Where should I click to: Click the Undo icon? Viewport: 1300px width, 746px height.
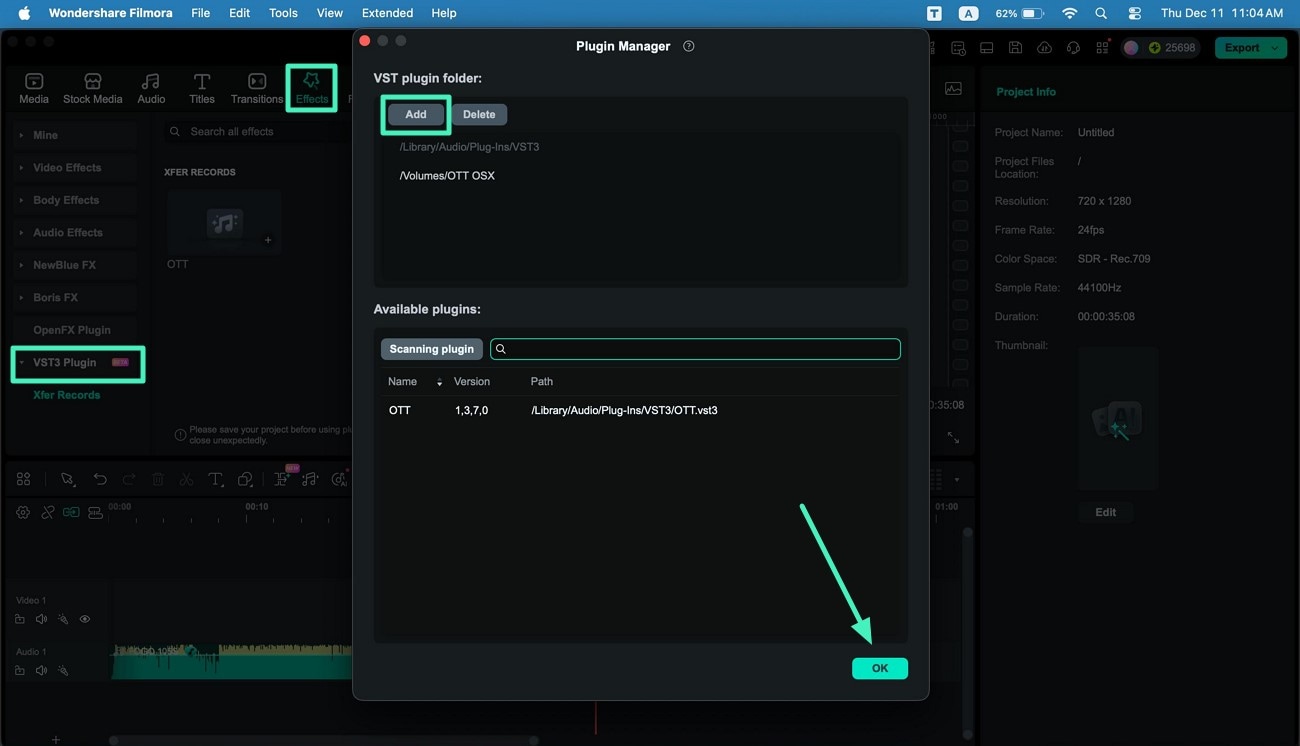click(x=99, y=479)
